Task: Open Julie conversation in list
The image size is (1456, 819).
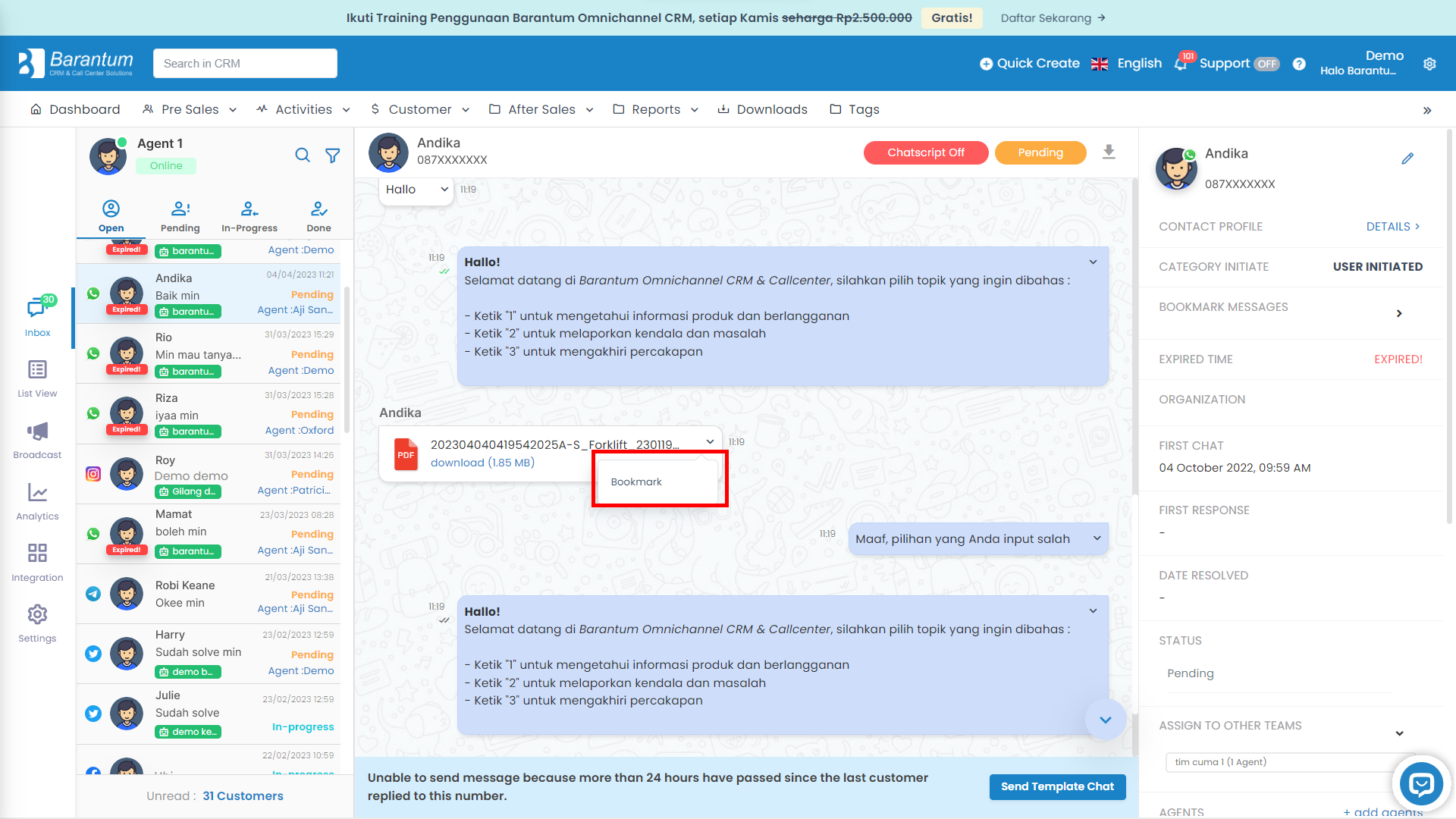Action: tap(209, 714)
